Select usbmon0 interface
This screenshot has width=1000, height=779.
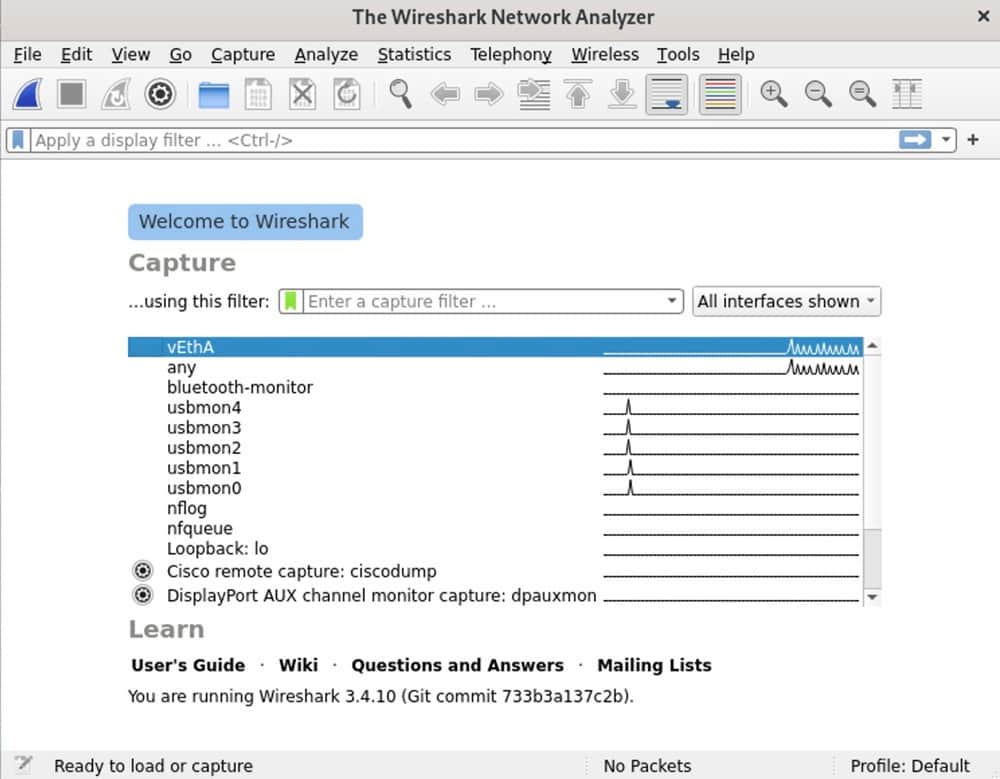click(495, 488)
